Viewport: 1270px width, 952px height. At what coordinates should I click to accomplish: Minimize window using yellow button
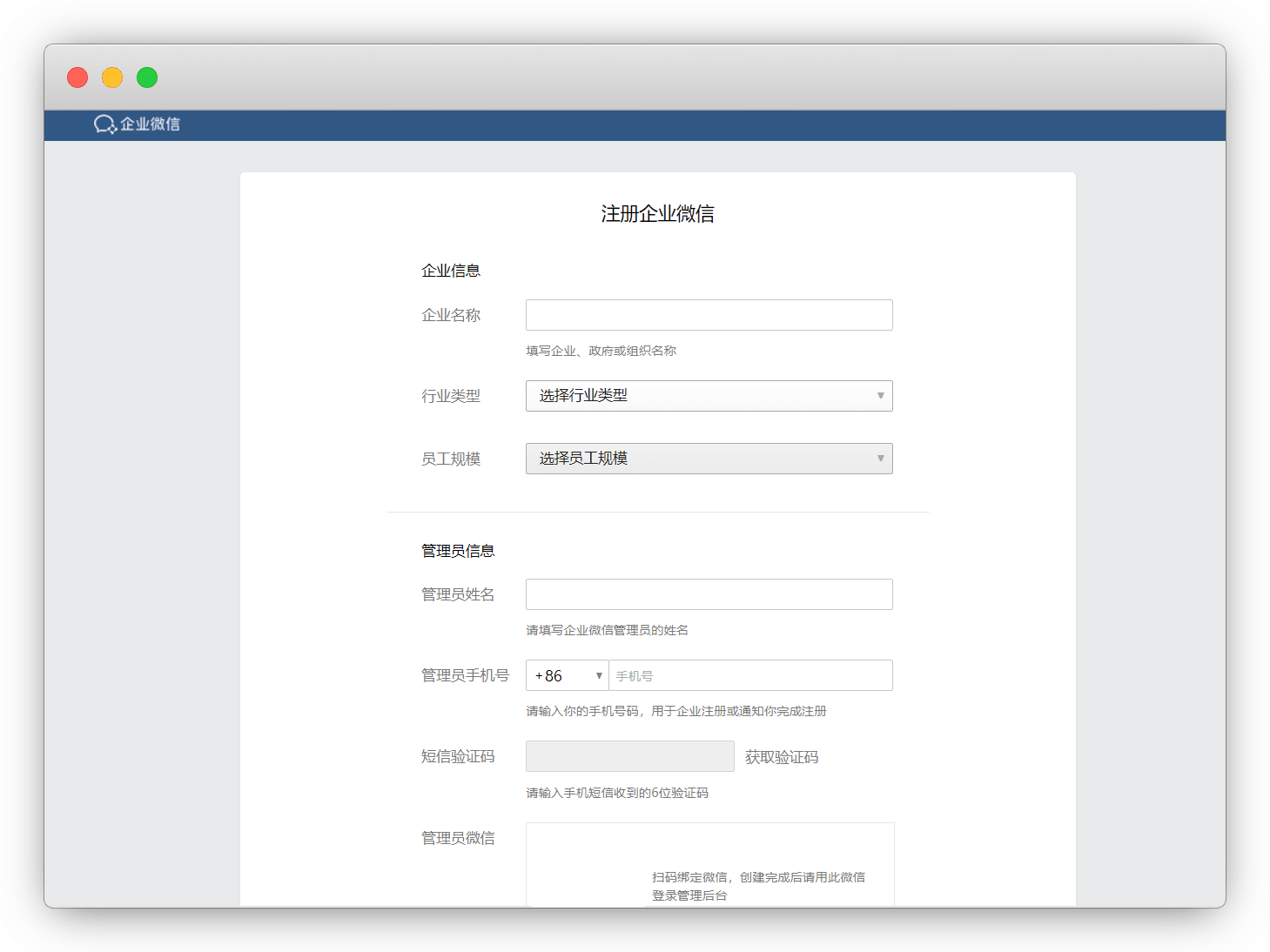[112, 77]
